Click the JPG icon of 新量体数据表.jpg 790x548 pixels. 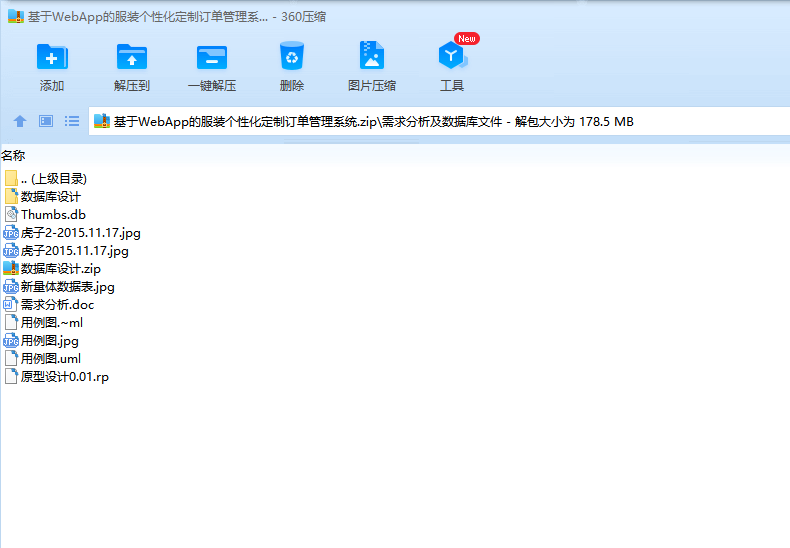click(11, 287)
